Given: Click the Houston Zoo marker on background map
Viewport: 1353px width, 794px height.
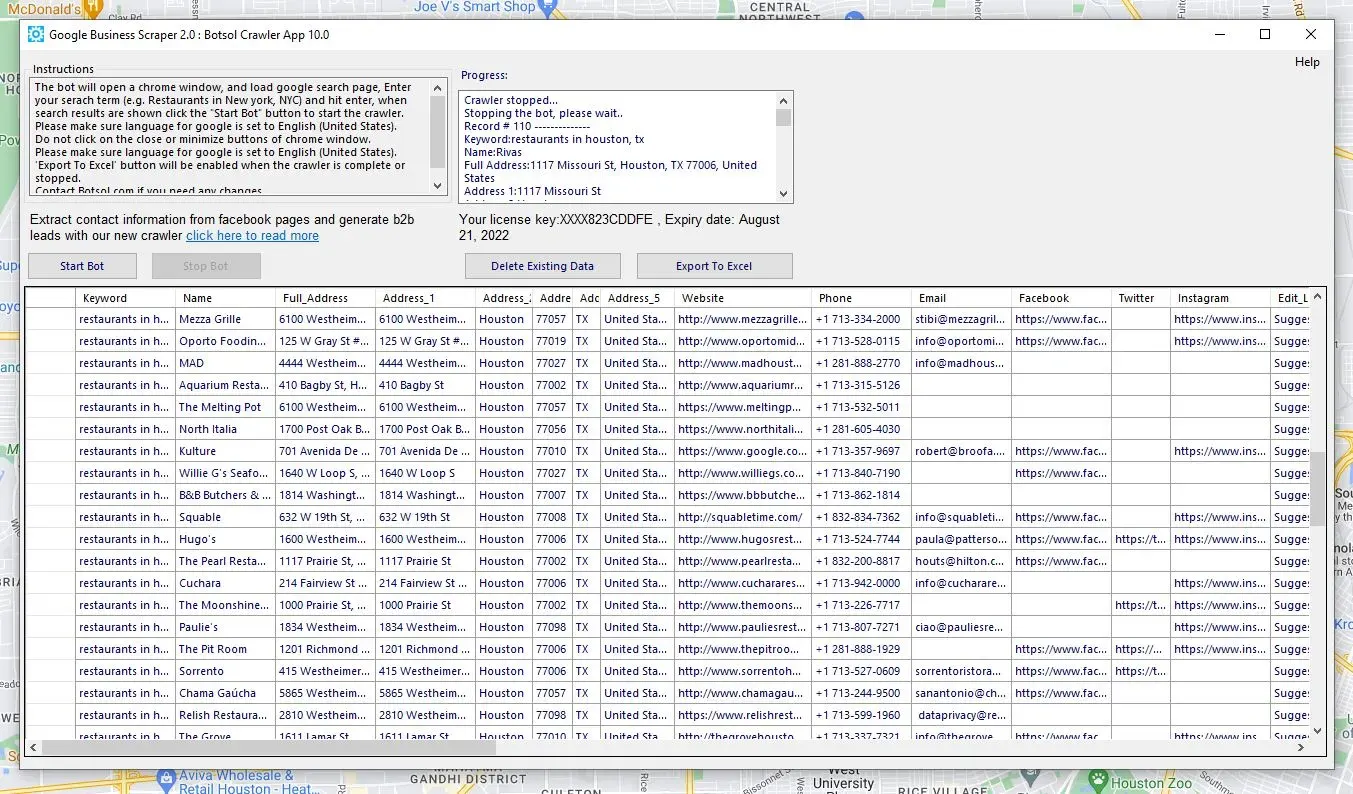Looking at the screenshot, I should tap(1099, 781).
